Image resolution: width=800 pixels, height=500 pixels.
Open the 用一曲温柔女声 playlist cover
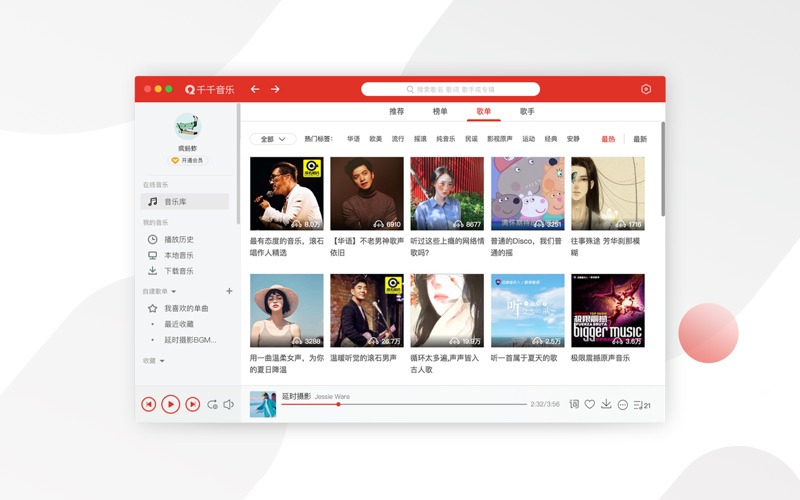287,311
